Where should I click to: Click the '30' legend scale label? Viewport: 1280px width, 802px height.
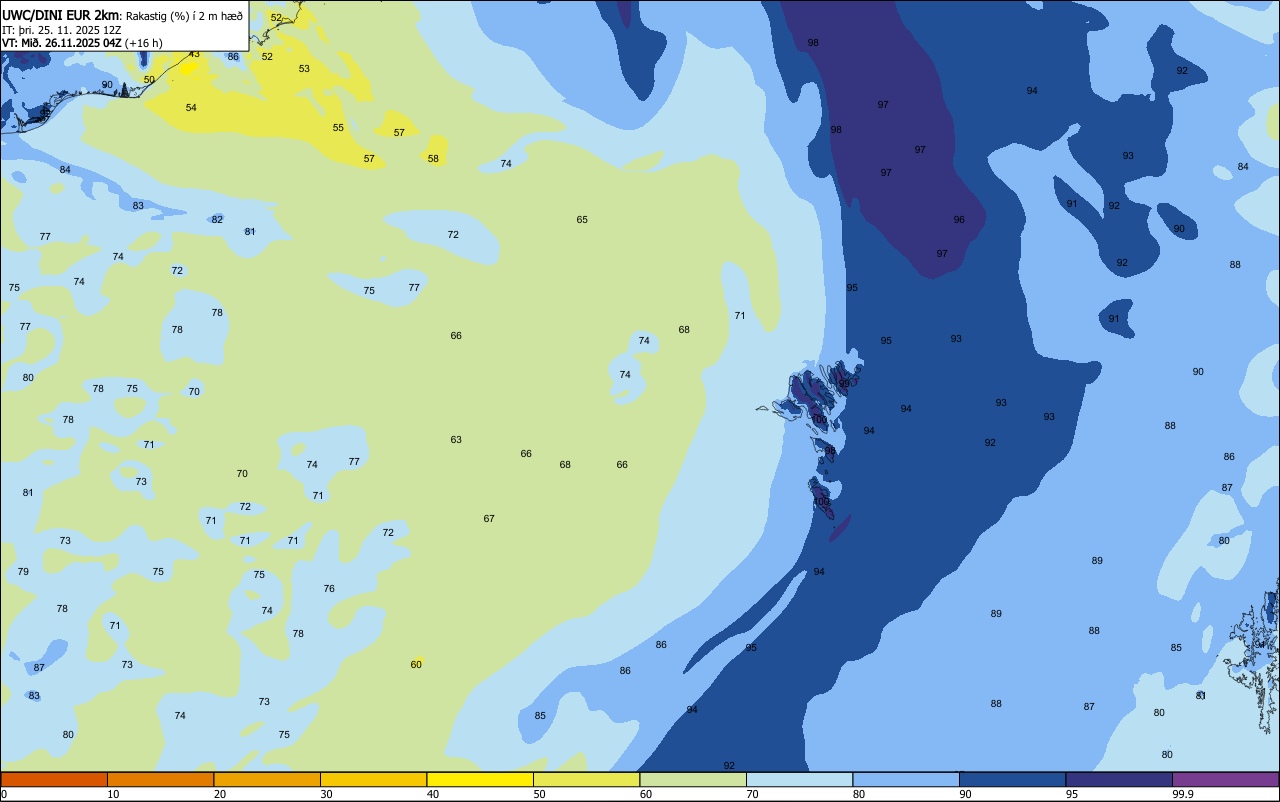(x=326, y=794)
